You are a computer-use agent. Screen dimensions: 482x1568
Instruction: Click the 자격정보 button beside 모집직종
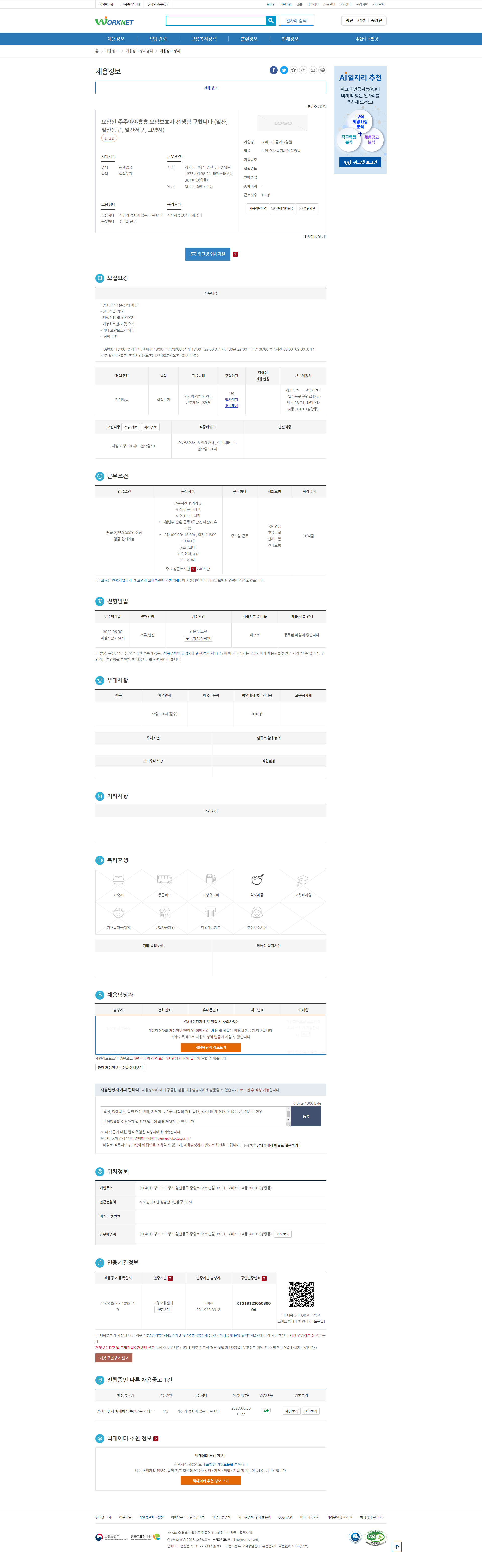tap(150, 427)
